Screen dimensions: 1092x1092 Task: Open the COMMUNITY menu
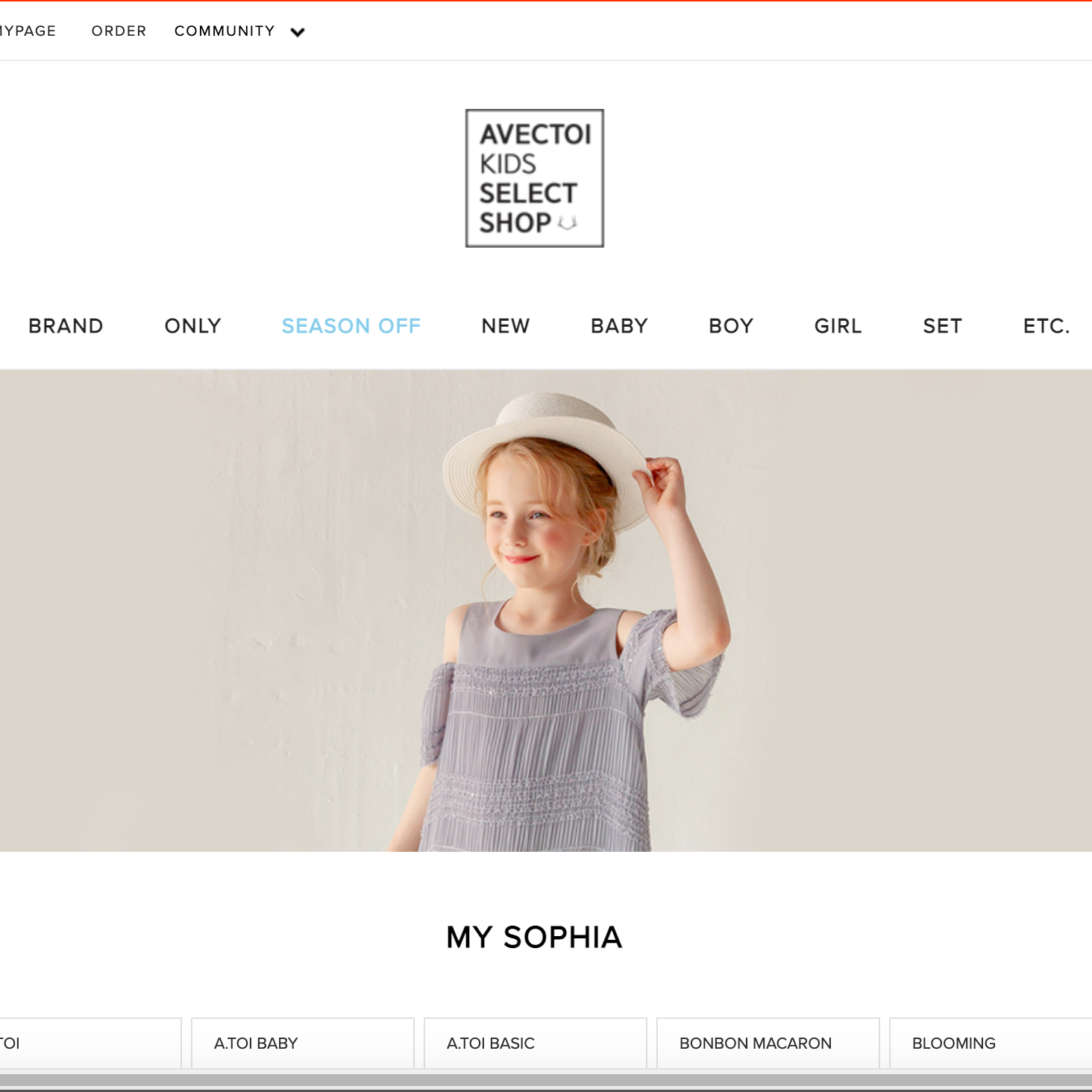pos(225,31)
